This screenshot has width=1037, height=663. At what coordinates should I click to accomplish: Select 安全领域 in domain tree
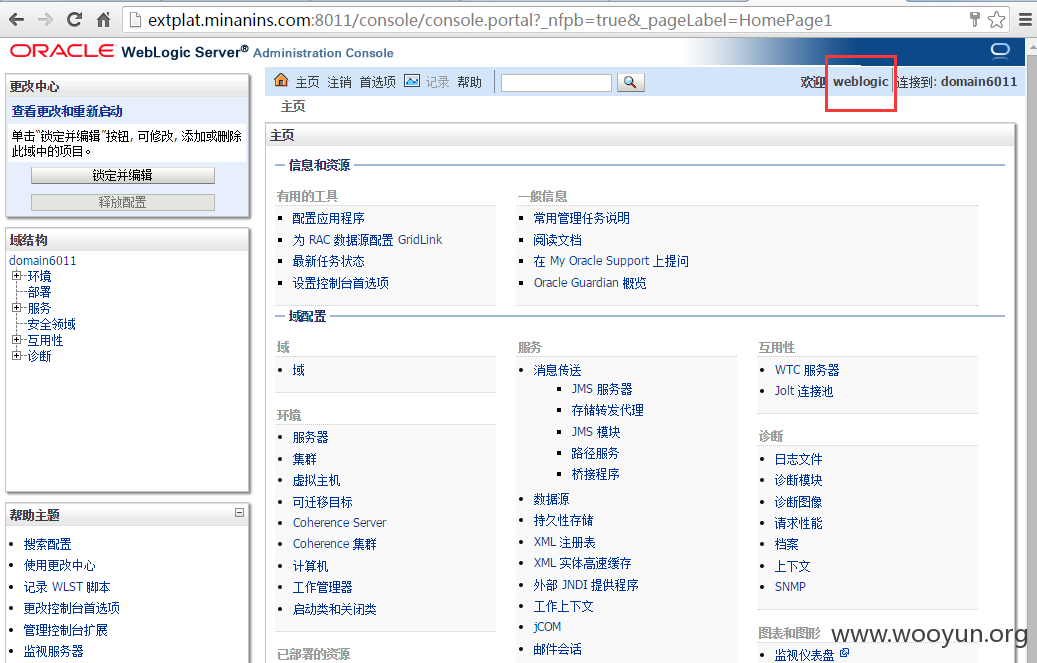[52, 324]
